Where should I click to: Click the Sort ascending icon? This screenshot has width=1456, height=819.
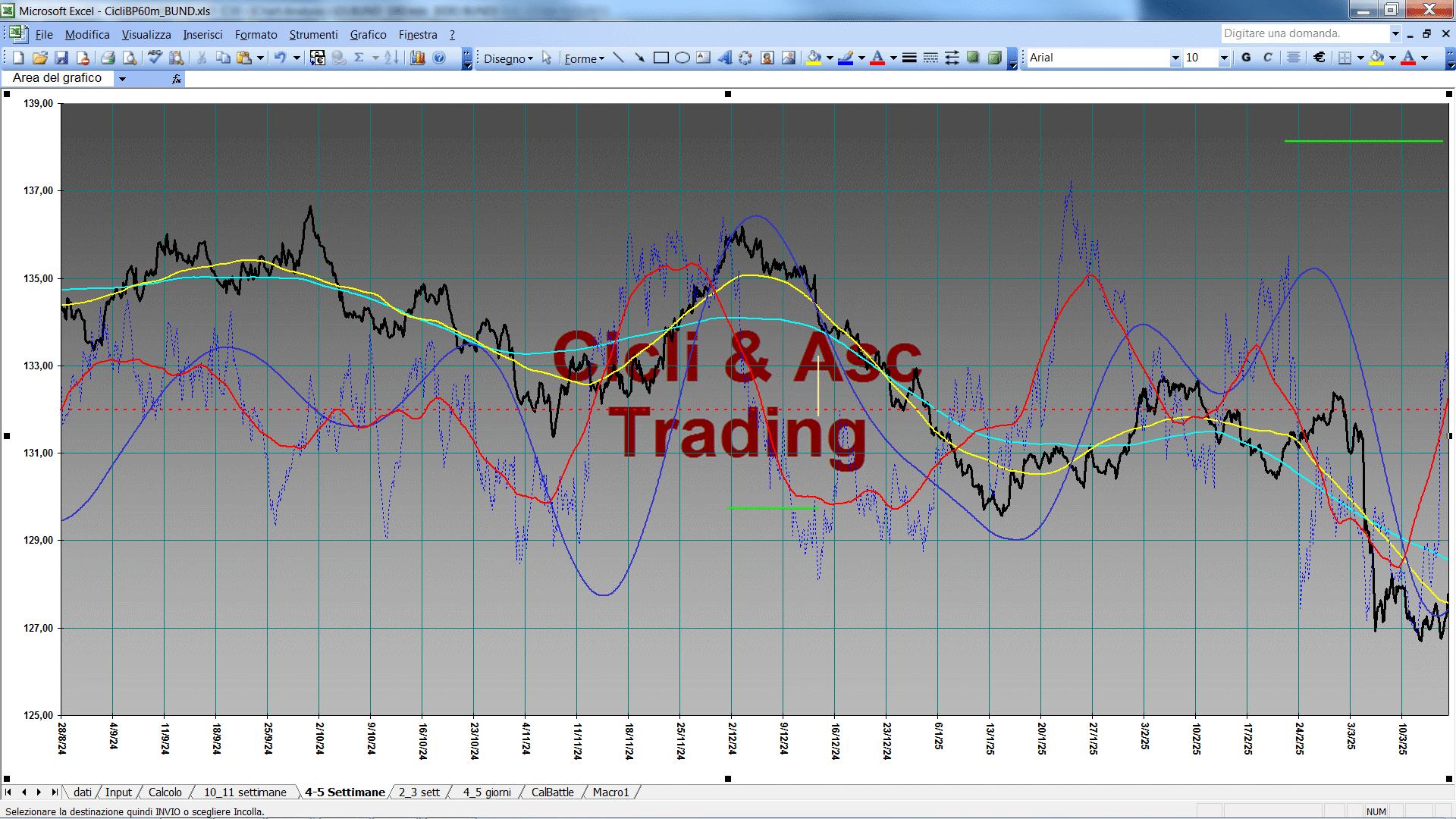(391, 58)
